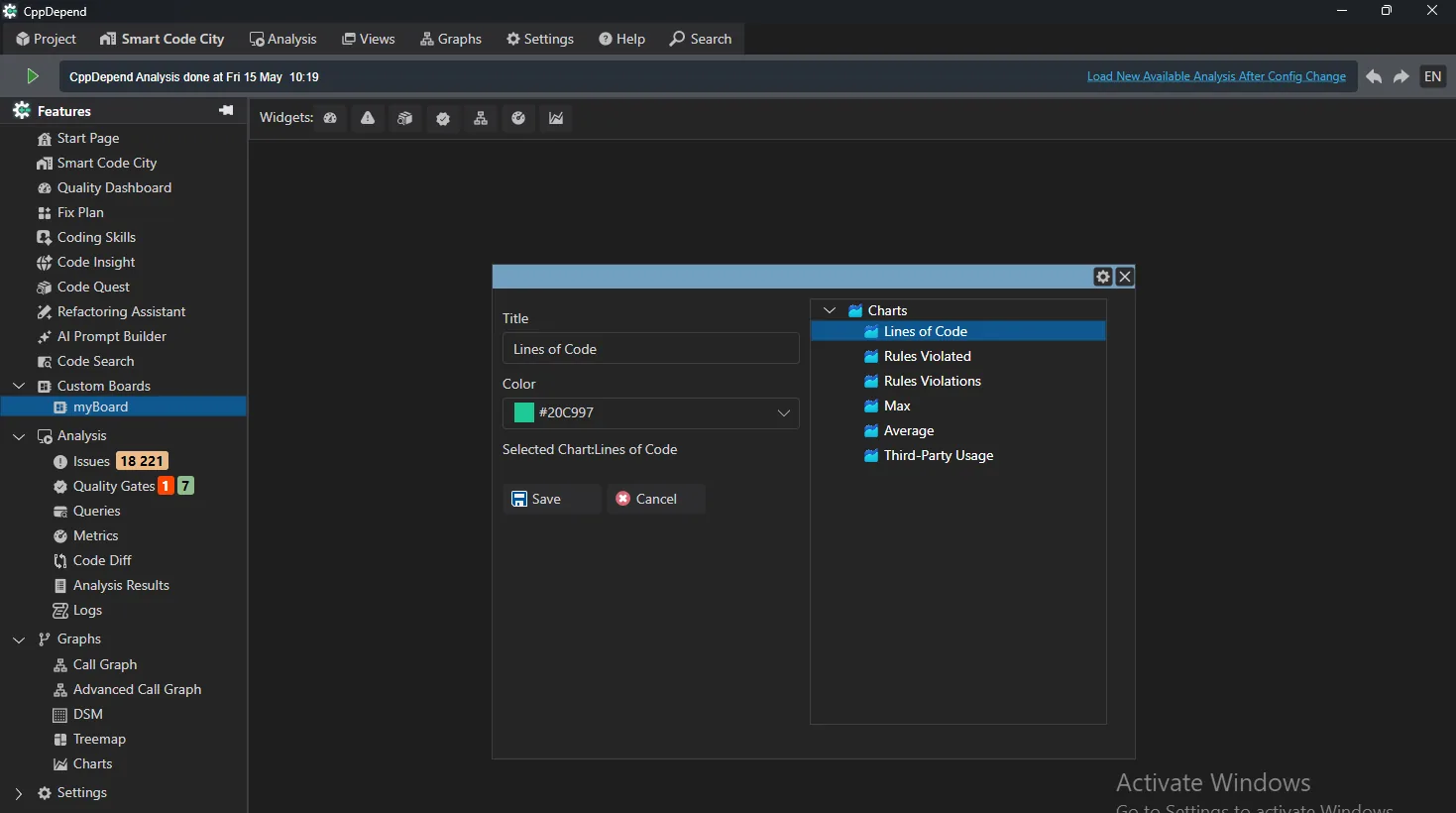Navigate back with the left arrow icon
Image resolution: width=1456 pixels, height=813 pixels.
click(x=1374, y=76)
